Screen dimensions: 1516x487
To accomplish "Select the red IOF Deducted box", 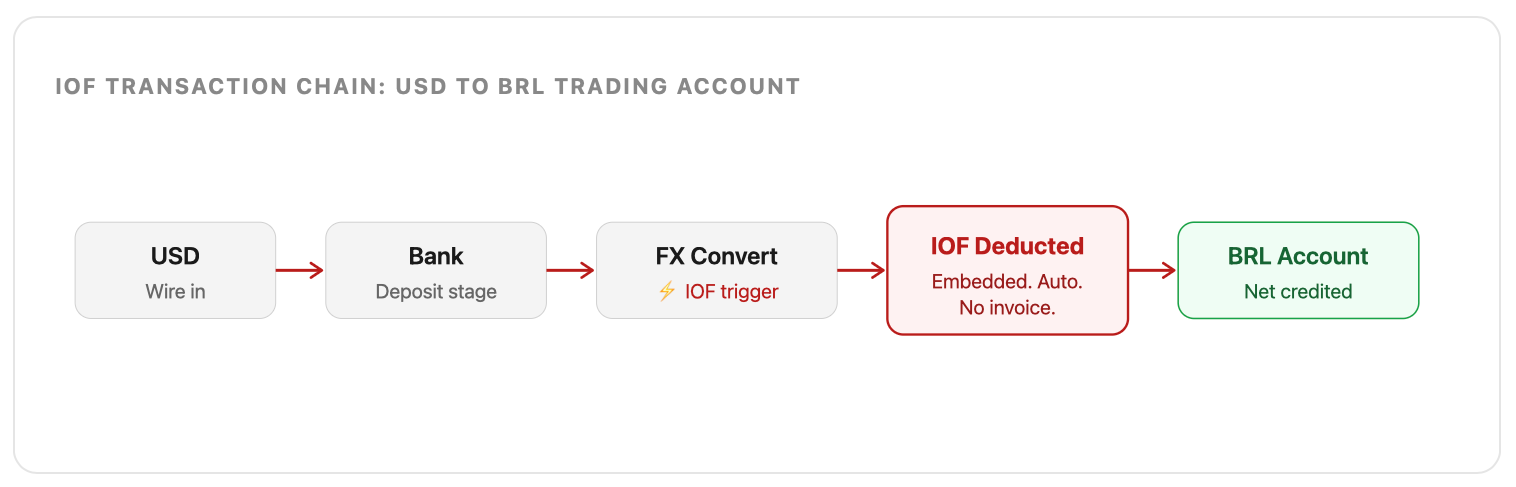I will click(1008, 270).
